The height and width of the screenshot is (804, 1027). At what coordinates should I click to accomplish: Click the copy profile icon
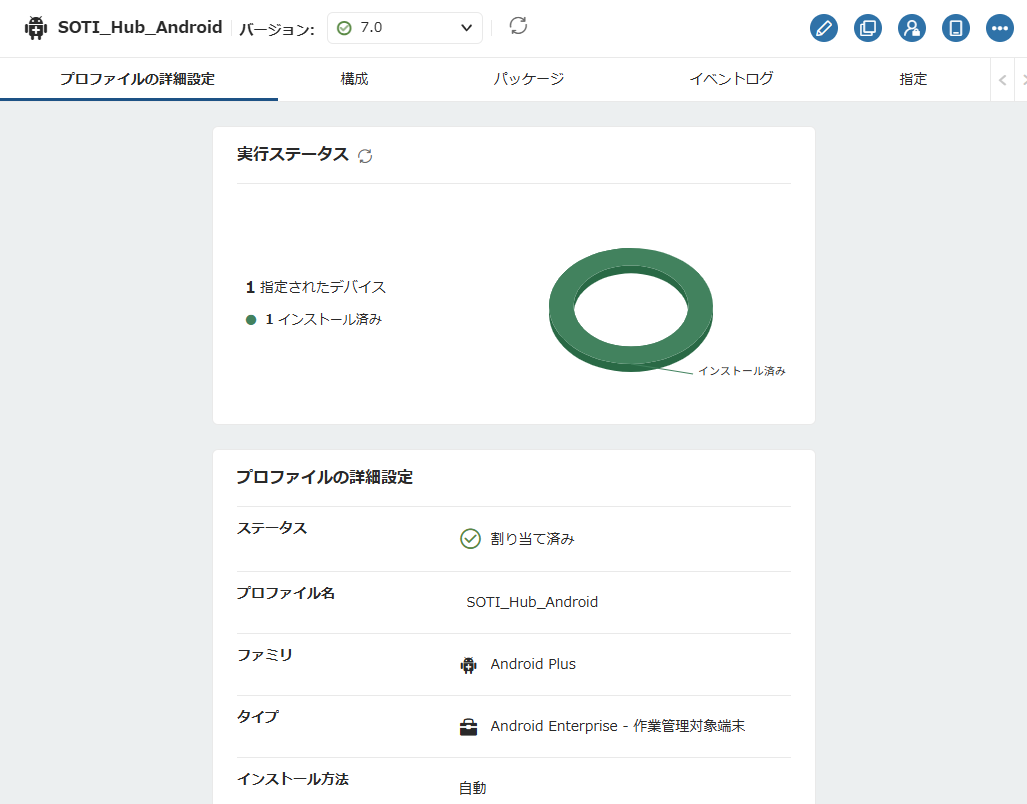click(x=868, y=28)
